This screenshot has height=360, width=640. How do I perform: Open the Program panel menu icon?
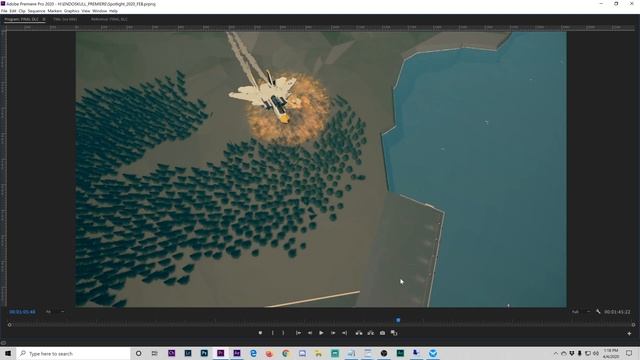coord(44,19)
